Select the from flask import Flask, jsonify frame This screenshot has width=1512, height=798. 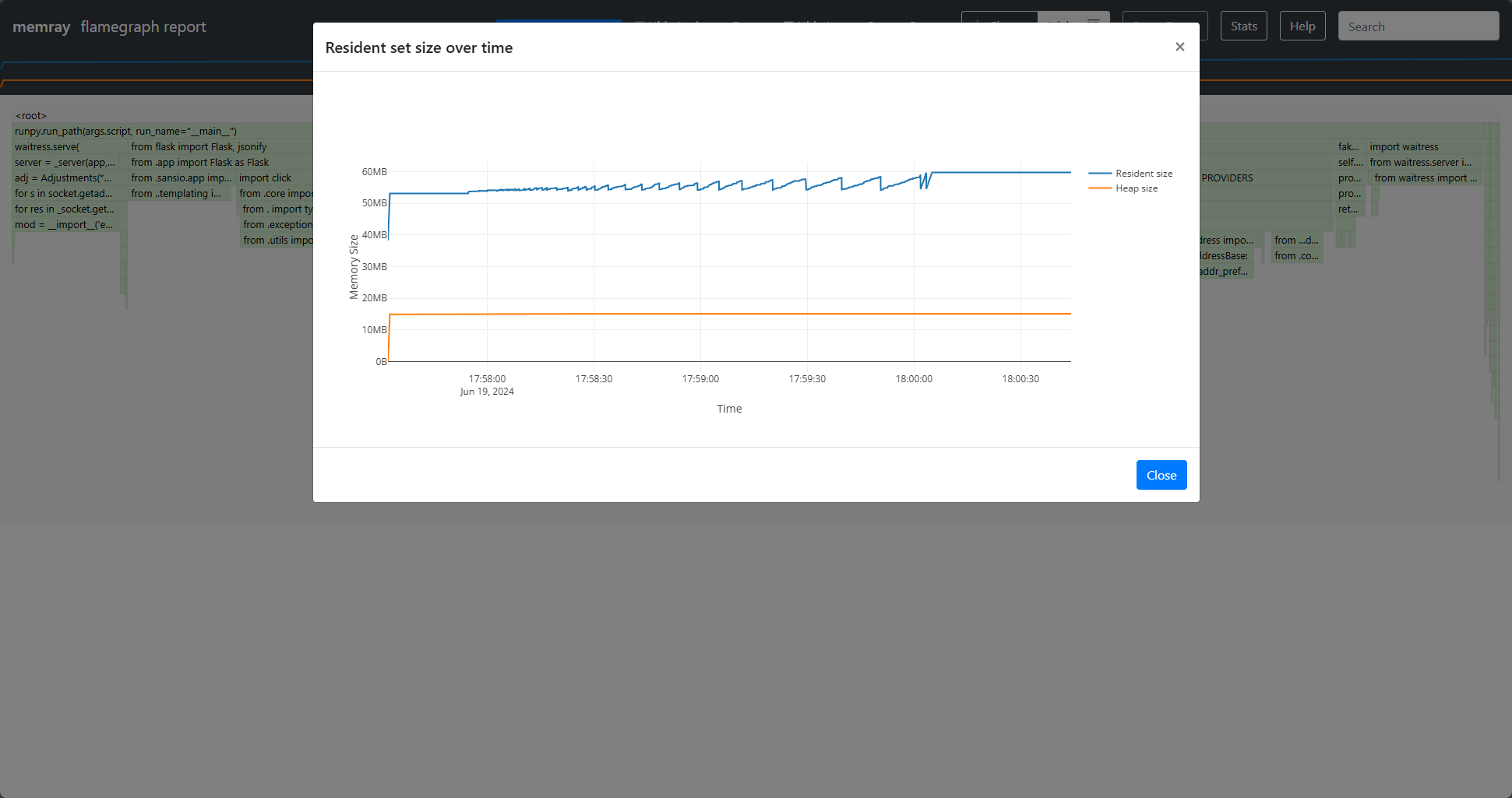[x=221, y=147]
